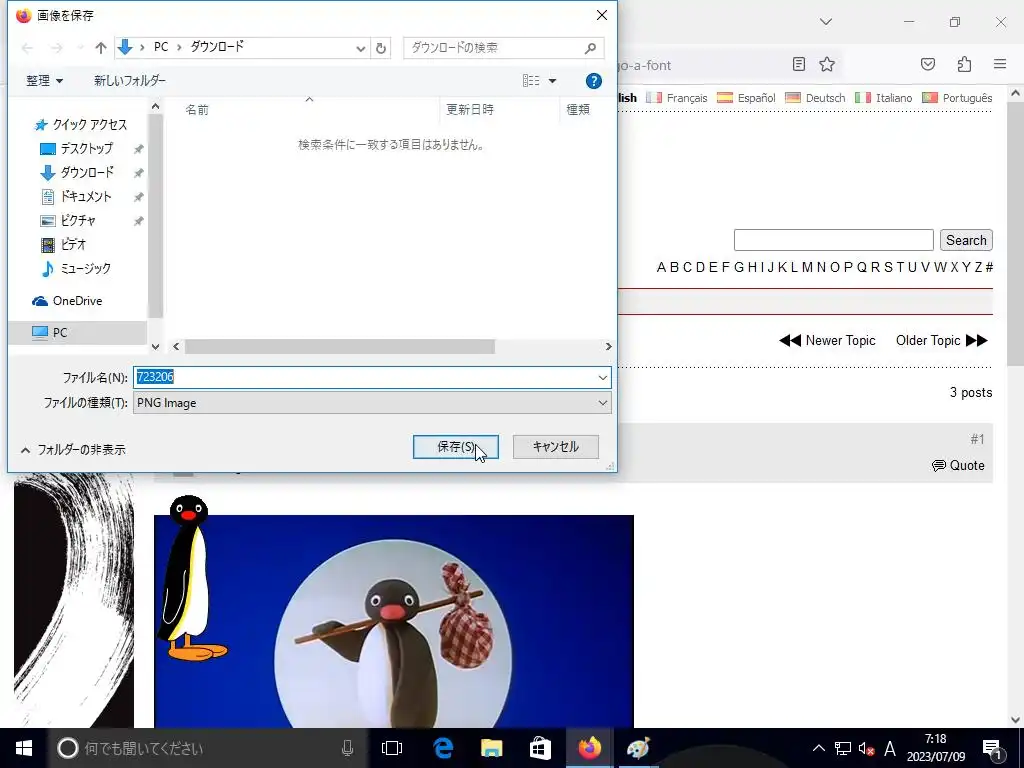1024x768 pixels.
Task: Change the view layout icon
Action: 531,81
